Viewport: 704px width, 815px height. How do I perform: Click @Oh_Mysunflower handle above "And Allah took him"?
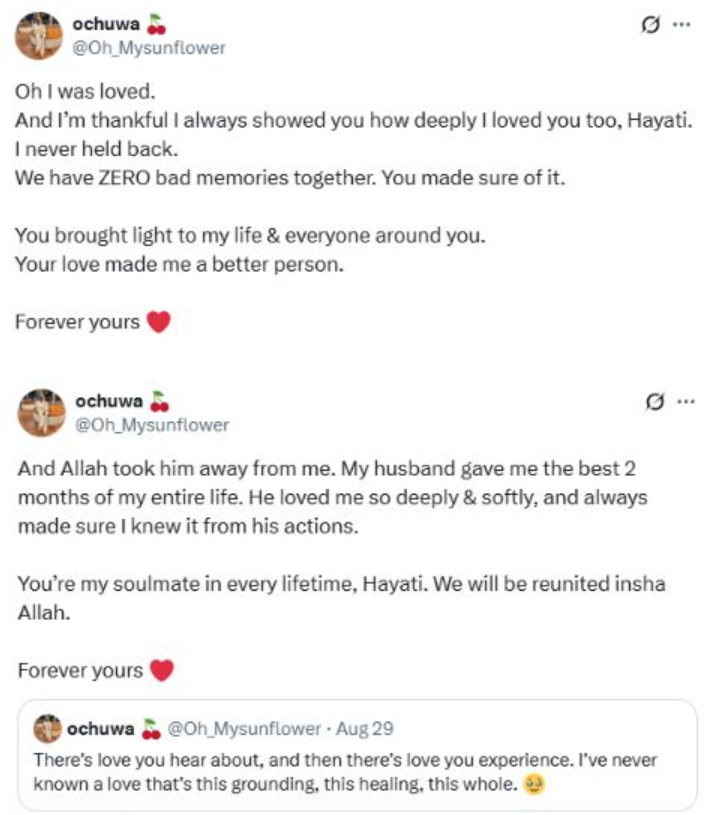tap(152, 425)
